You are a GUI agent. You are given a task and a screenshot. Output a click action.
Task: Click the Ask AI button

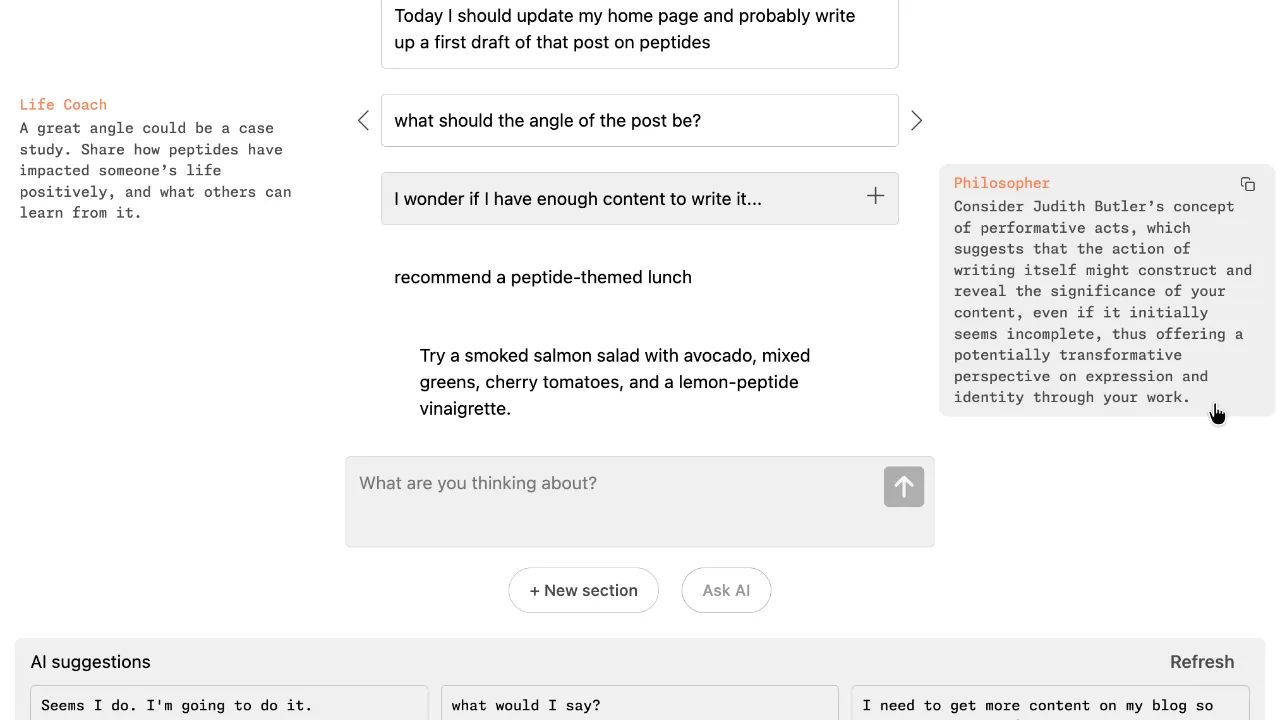tap(726, 590)
